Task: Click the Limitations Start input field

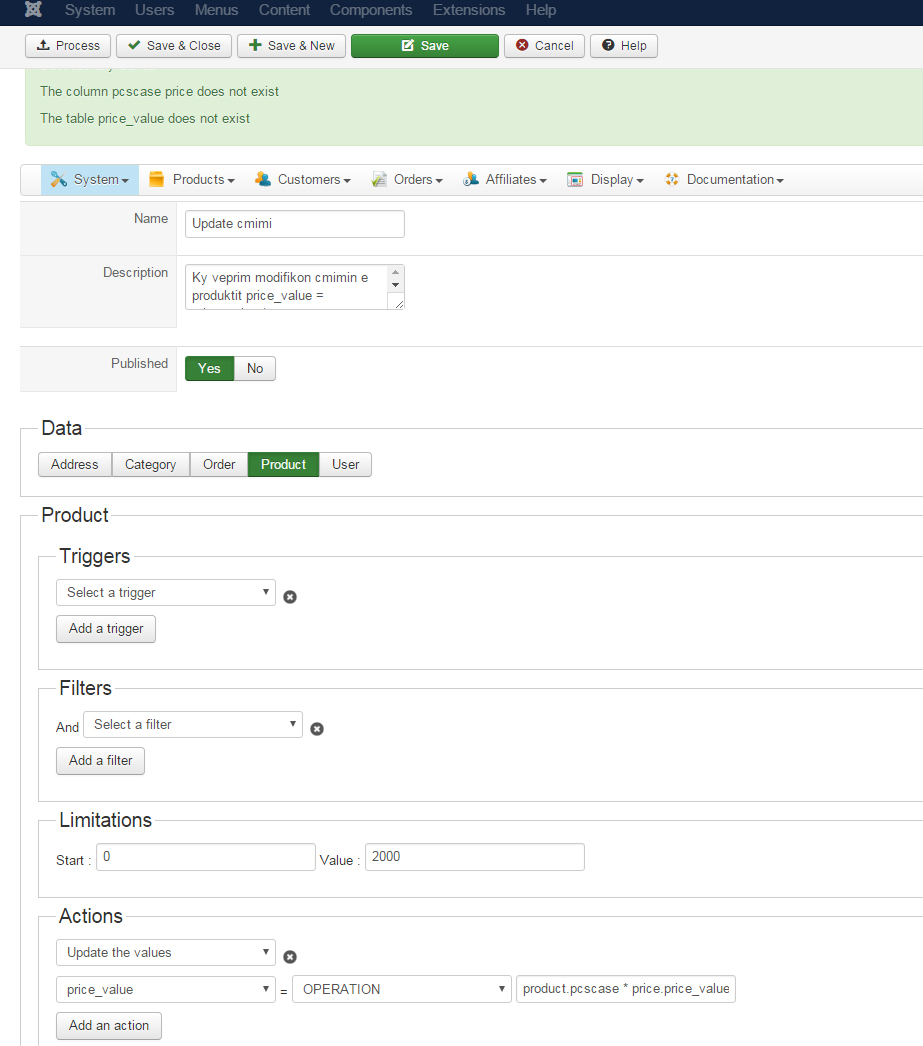Action: [208, 858]
